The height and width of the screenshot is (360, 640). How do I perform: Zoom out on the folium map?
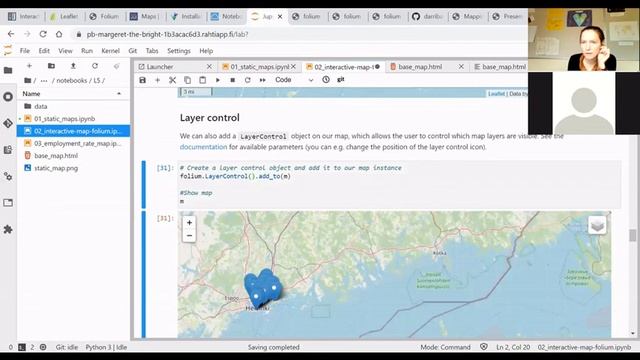coord(189,236)
